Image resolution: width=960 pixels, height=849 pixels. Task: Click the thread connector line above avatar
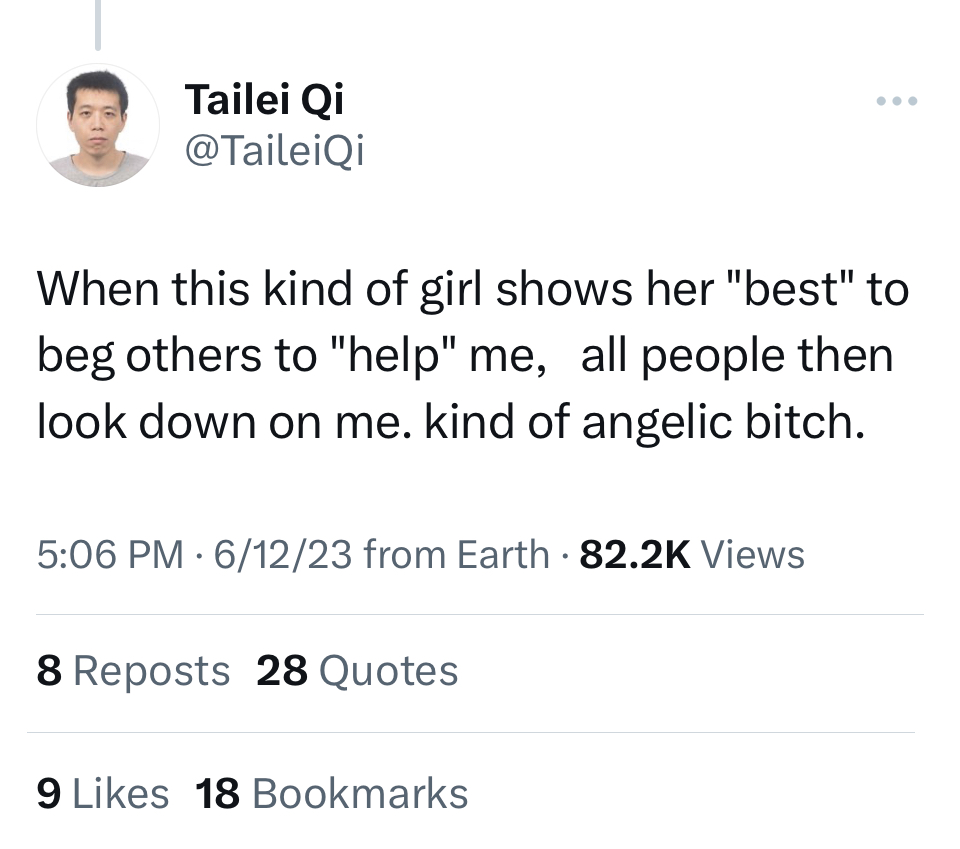[98, 25]
